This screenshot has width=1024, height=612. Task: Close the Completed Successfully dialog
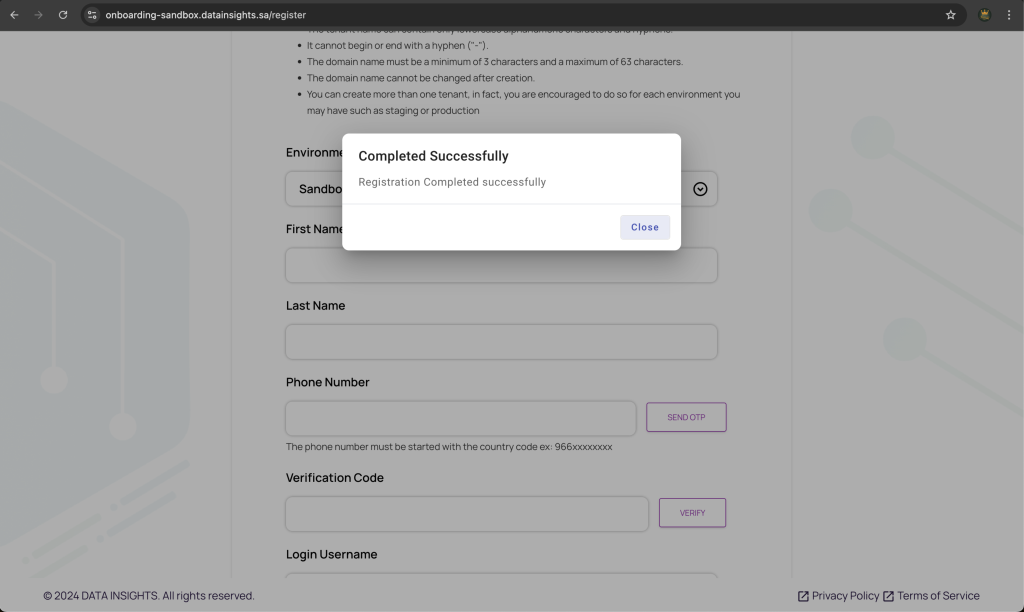point(645,227)
